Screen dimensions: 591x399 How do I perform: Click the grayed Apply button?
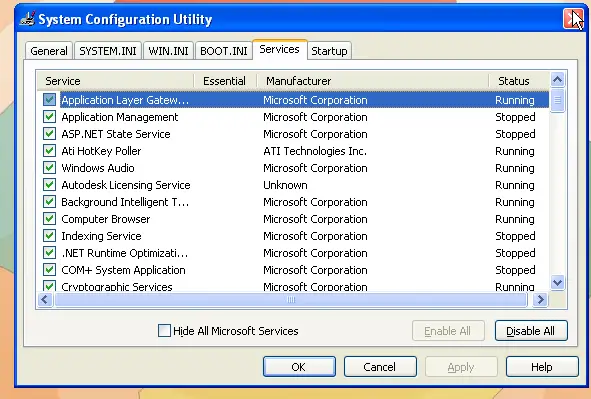[x=461, y=367]
